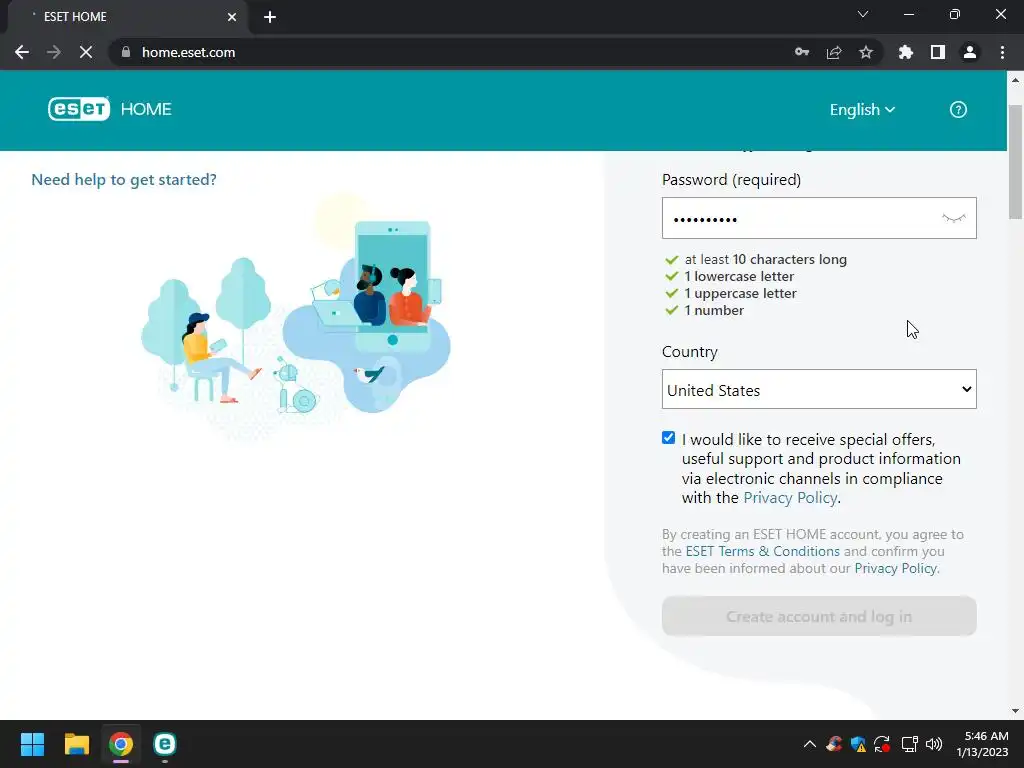Click the share page icon
Screen dimensions: 1024x768
[x=834, y=52]
